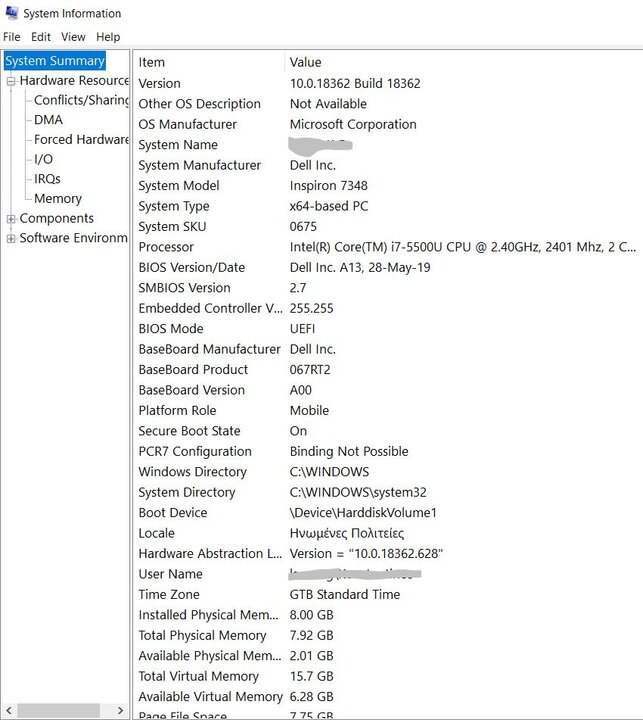The width and height of the screenshot is (643, 720).
Task: Collapse the Hardware Resources node
Action: click(11, 81)
